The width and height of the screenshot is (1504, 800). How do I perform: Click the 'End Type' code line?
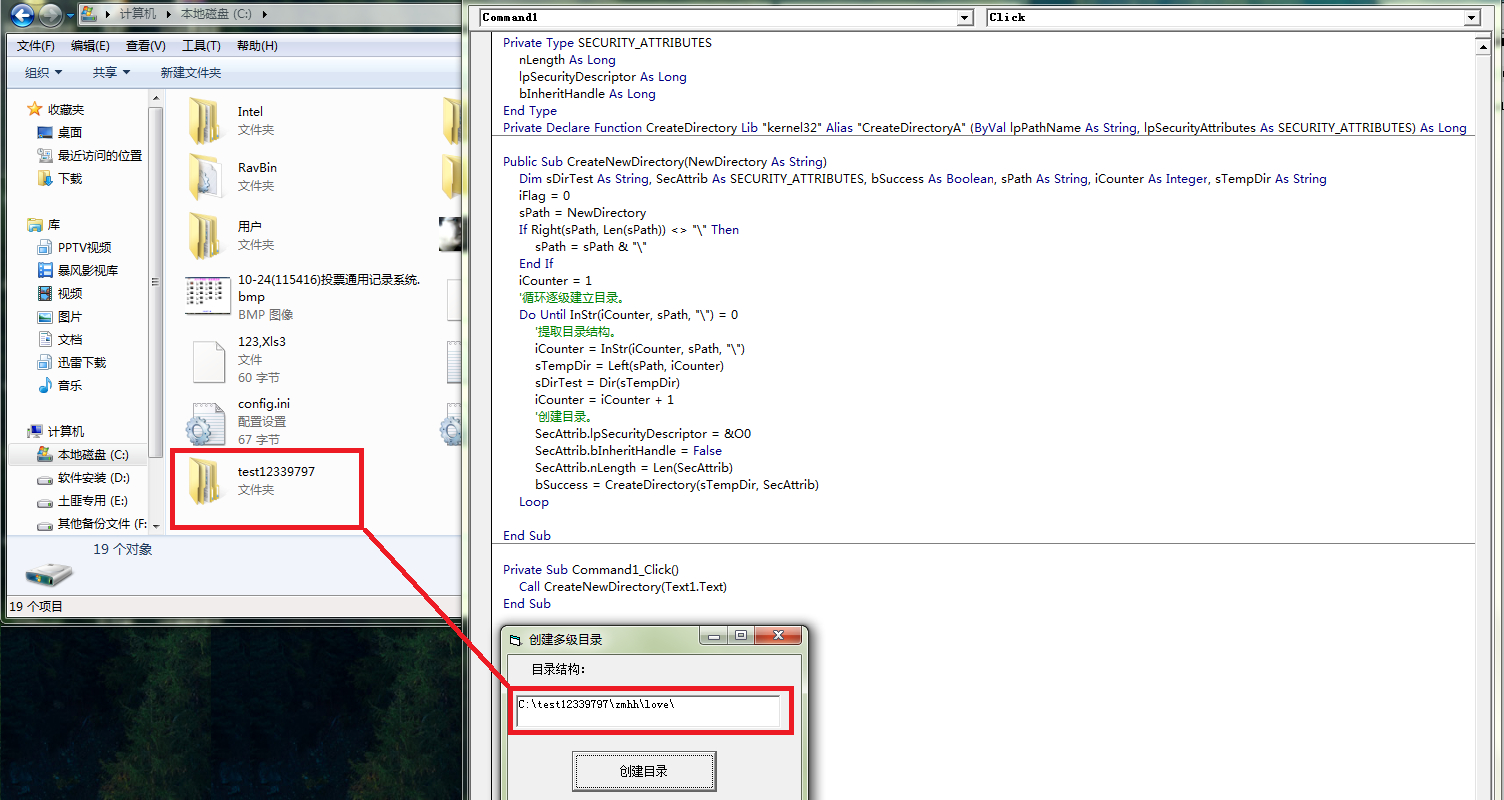530,111
